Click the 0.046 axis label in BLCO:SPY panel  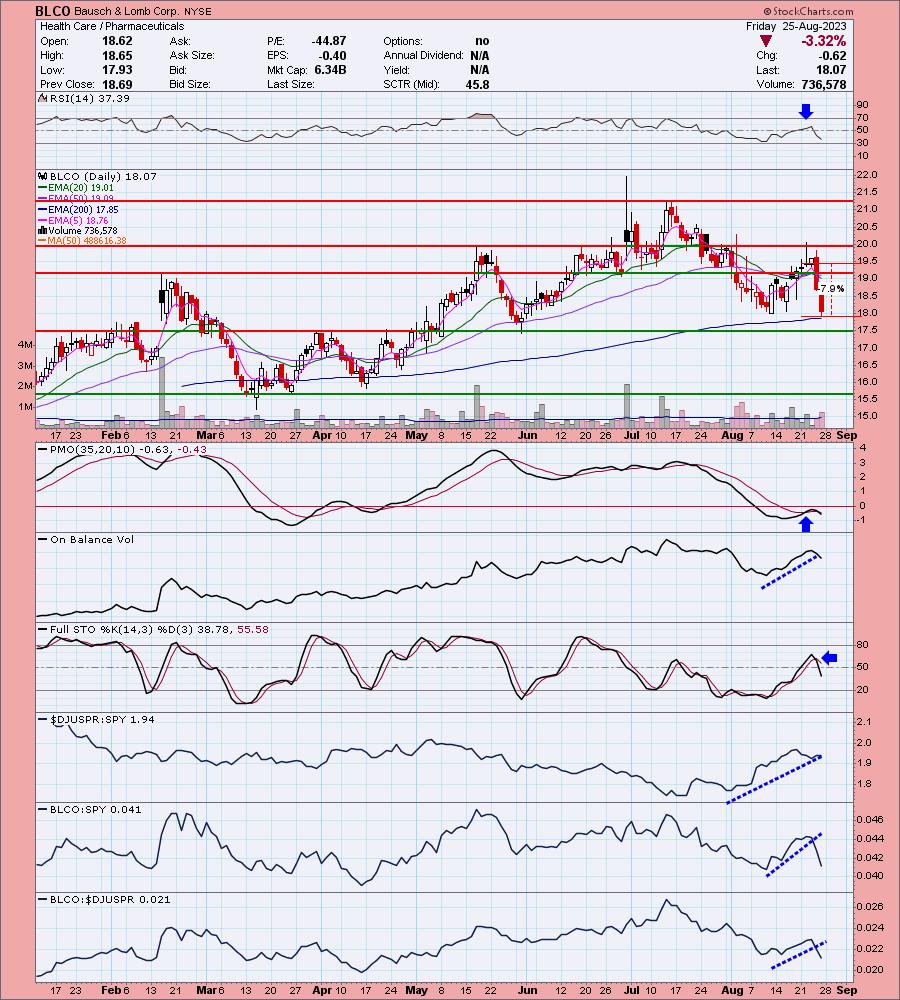tap(870, 820)
